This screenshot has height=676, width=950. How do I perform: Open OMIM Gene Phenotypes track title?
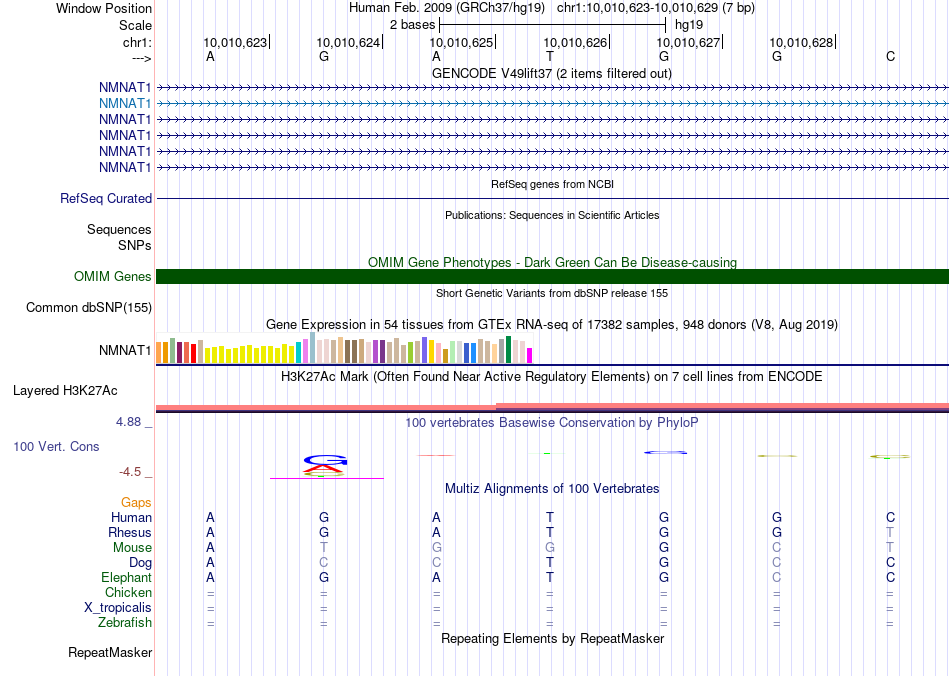pos(552,262)
